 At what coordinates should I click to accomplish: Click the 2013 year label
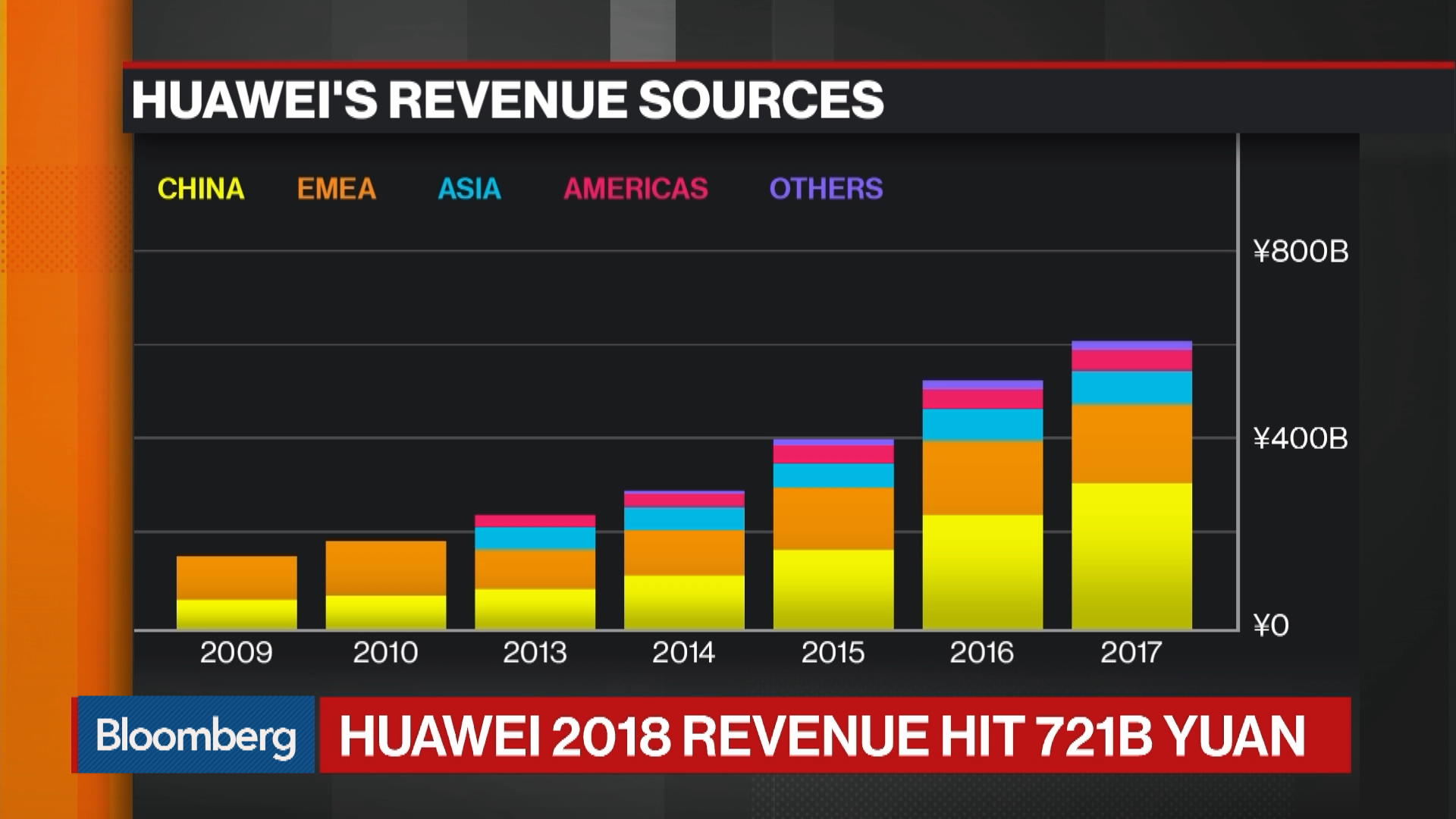(x=535, y=653)
